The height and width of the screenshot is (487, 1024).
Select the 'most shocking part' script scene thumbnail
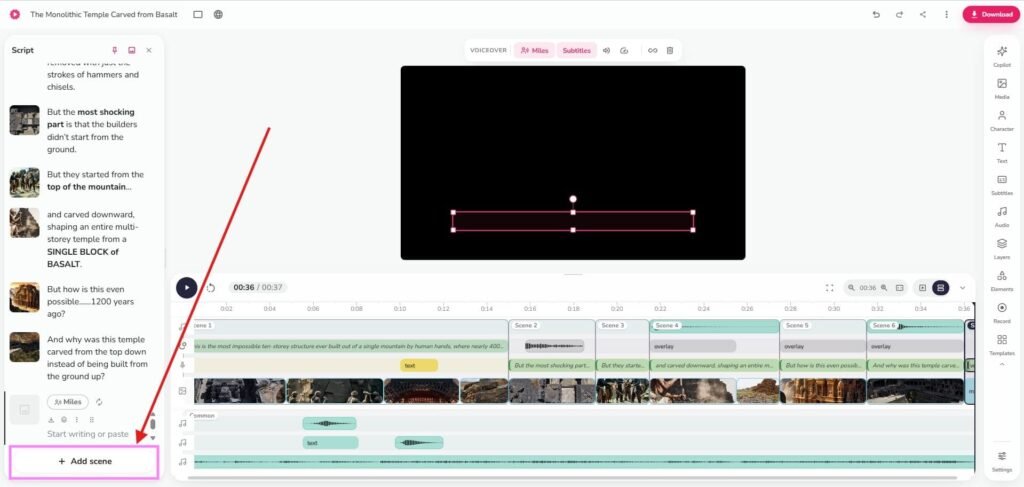24,120
